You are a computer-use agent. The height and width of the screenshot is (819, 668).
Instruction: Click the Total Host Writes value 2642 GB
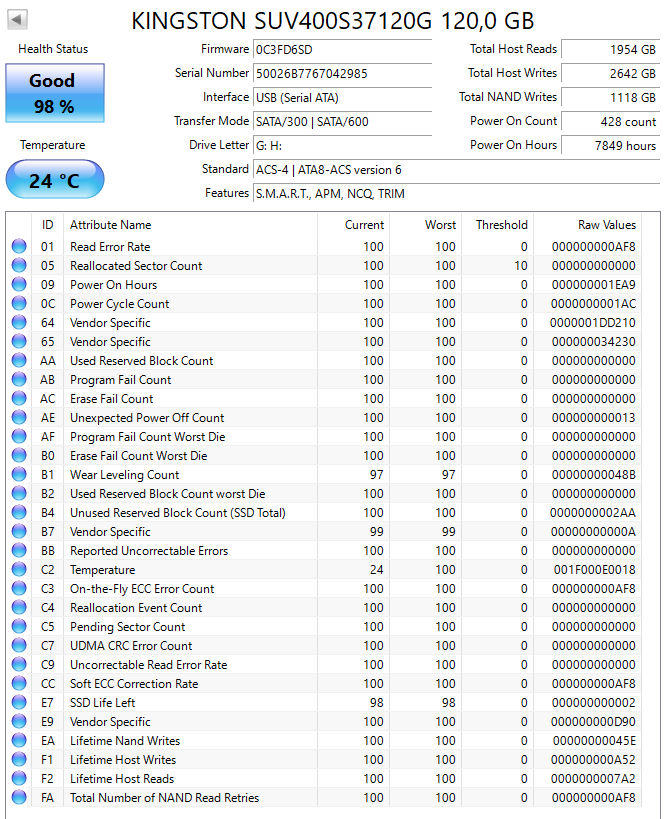[610, 74]
